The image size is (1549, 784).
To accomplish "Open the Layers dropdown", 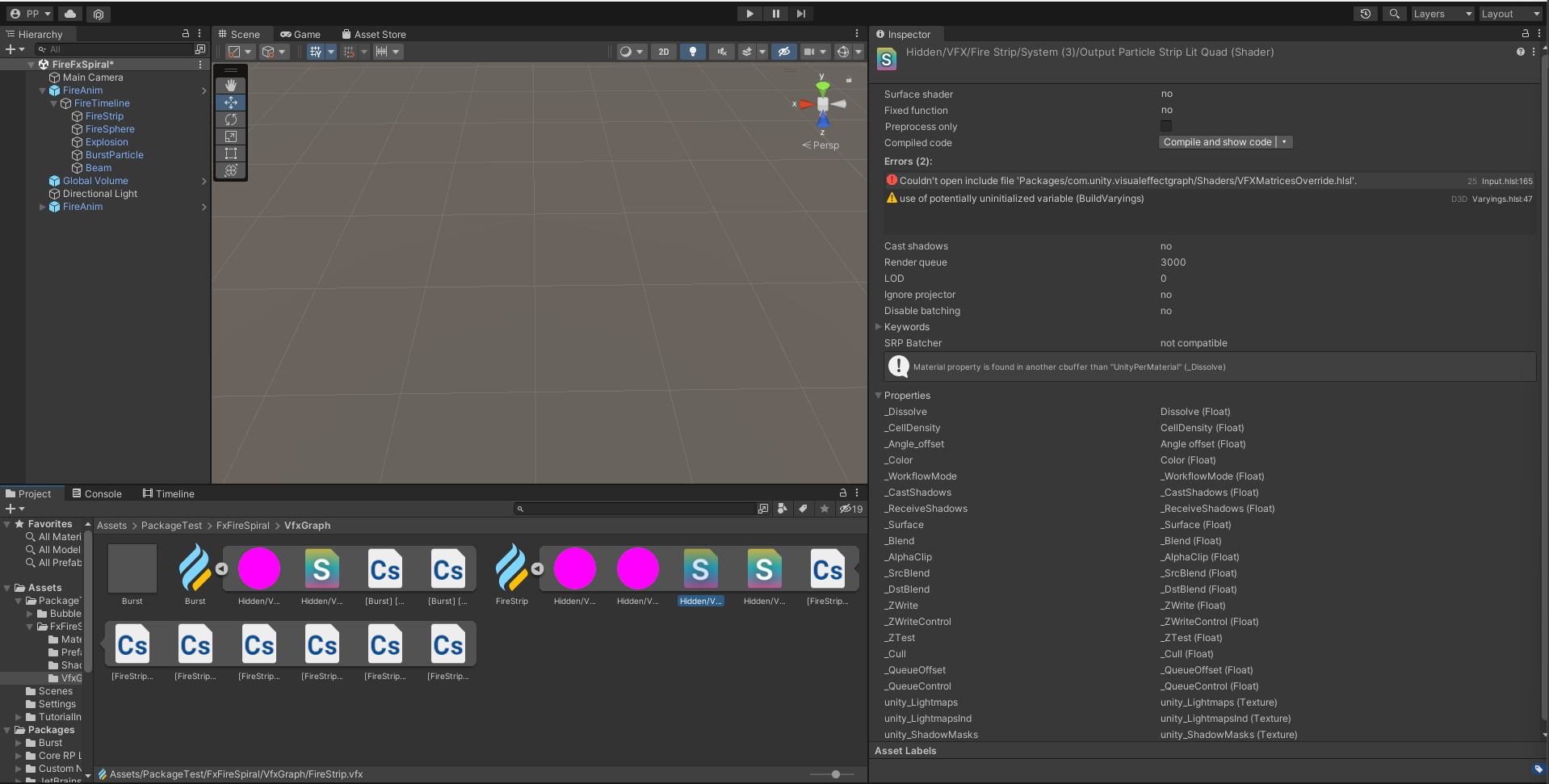I will click(x=1442, y=14).
